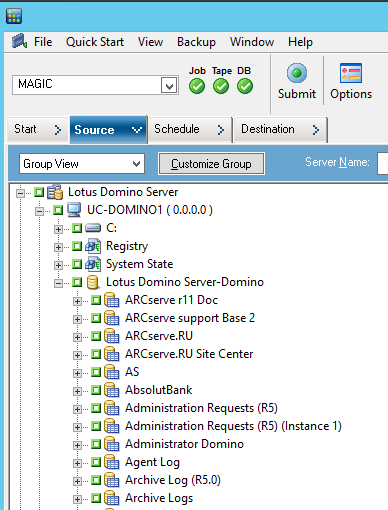Click the backup manager icon beside File
This screenshot has height=510, width=388.
(x=19, y=41)
